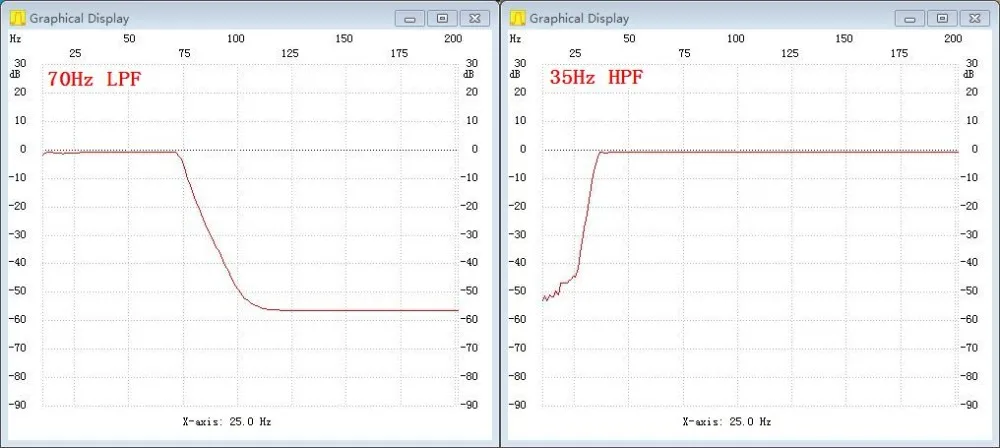
Task: Click the '200' frequency label in the LPF window
Action: pyautogui.click(x=453, y=39)
